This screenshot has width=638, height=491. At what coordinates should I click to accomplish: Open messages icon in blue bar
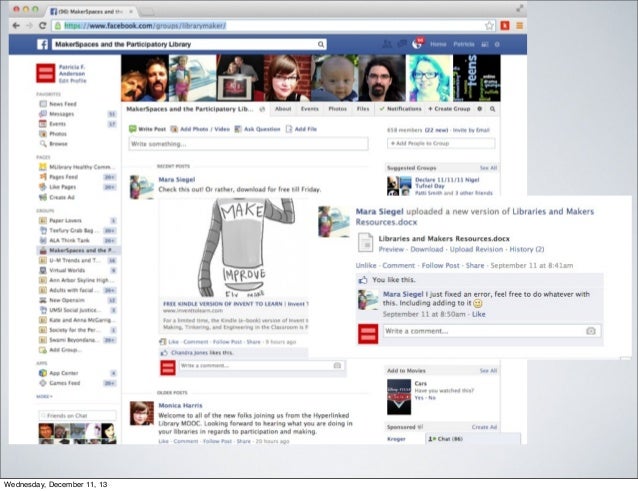[x=402, y=44]
